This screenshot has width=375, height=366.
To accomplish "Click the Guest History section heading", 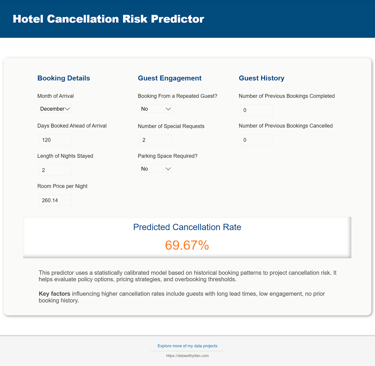I will point(261,78).
